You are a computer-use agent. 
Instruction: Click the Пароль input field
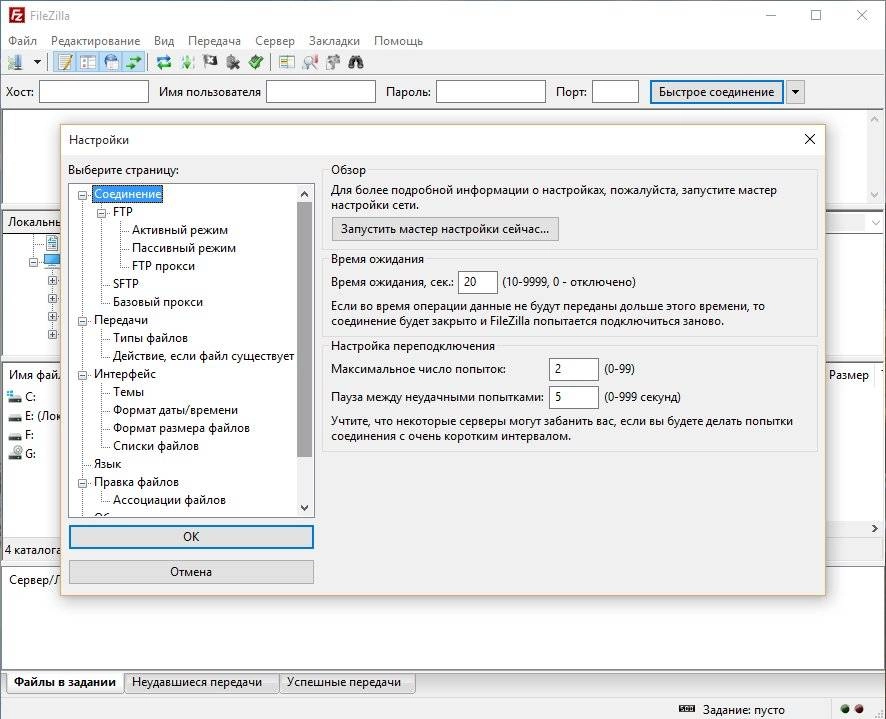click(x=491, y=92)
